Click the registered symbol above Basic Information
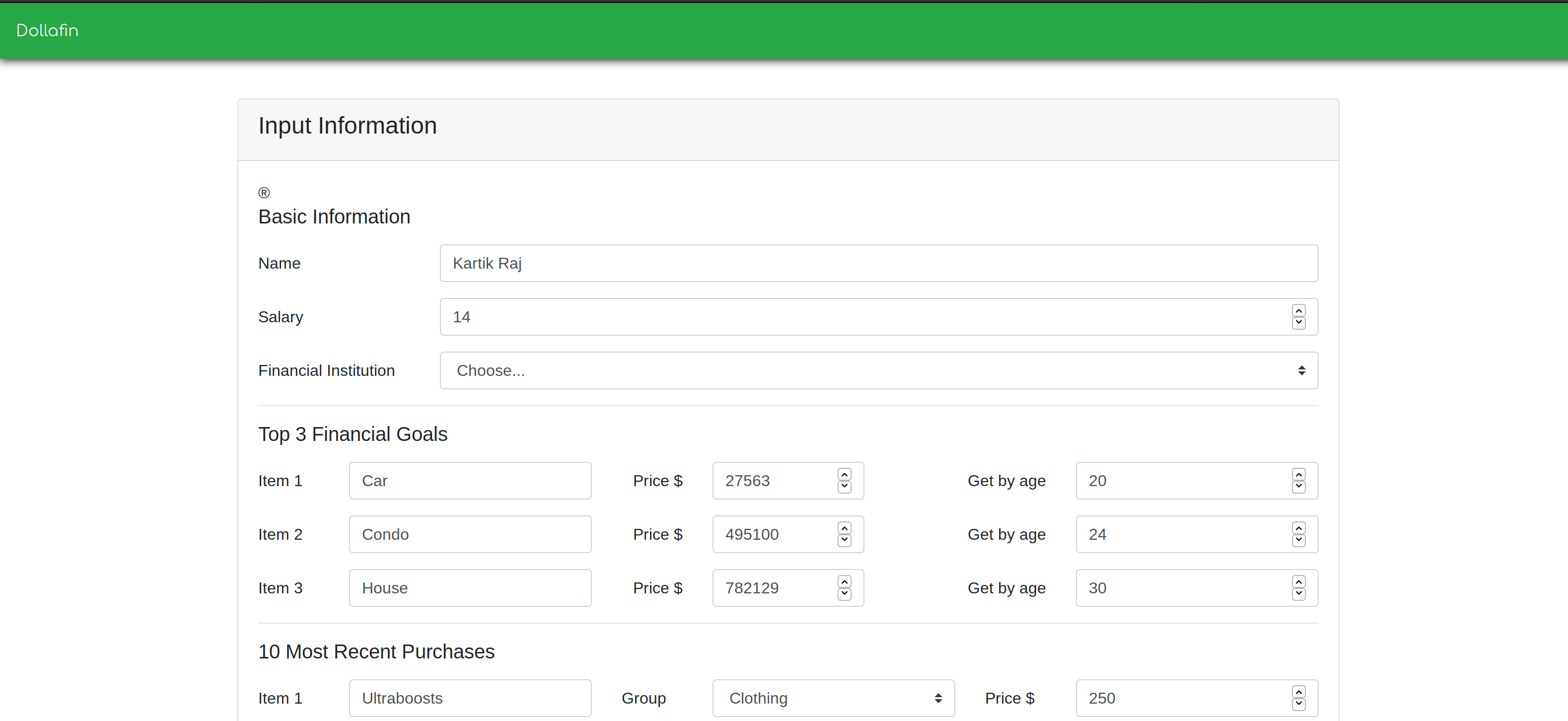The image size is (1568, 721). click(264, 193)
